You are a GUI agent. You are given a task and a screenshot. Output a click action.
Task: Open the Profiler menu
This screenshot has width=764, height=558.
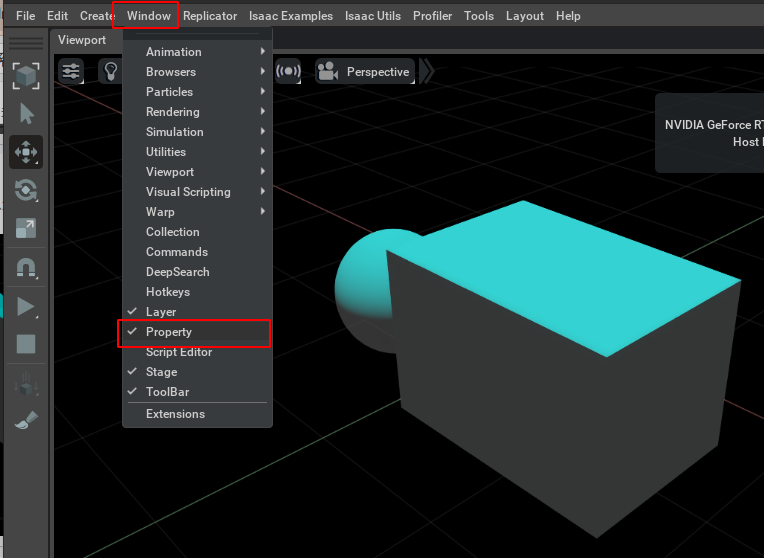point(432,16)
